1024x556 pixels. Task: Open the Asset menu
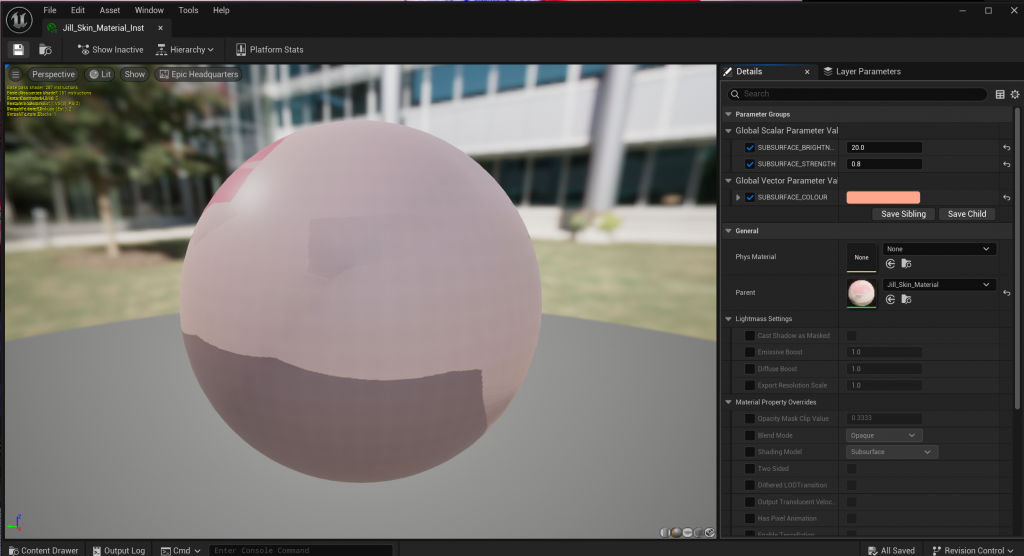109,10
